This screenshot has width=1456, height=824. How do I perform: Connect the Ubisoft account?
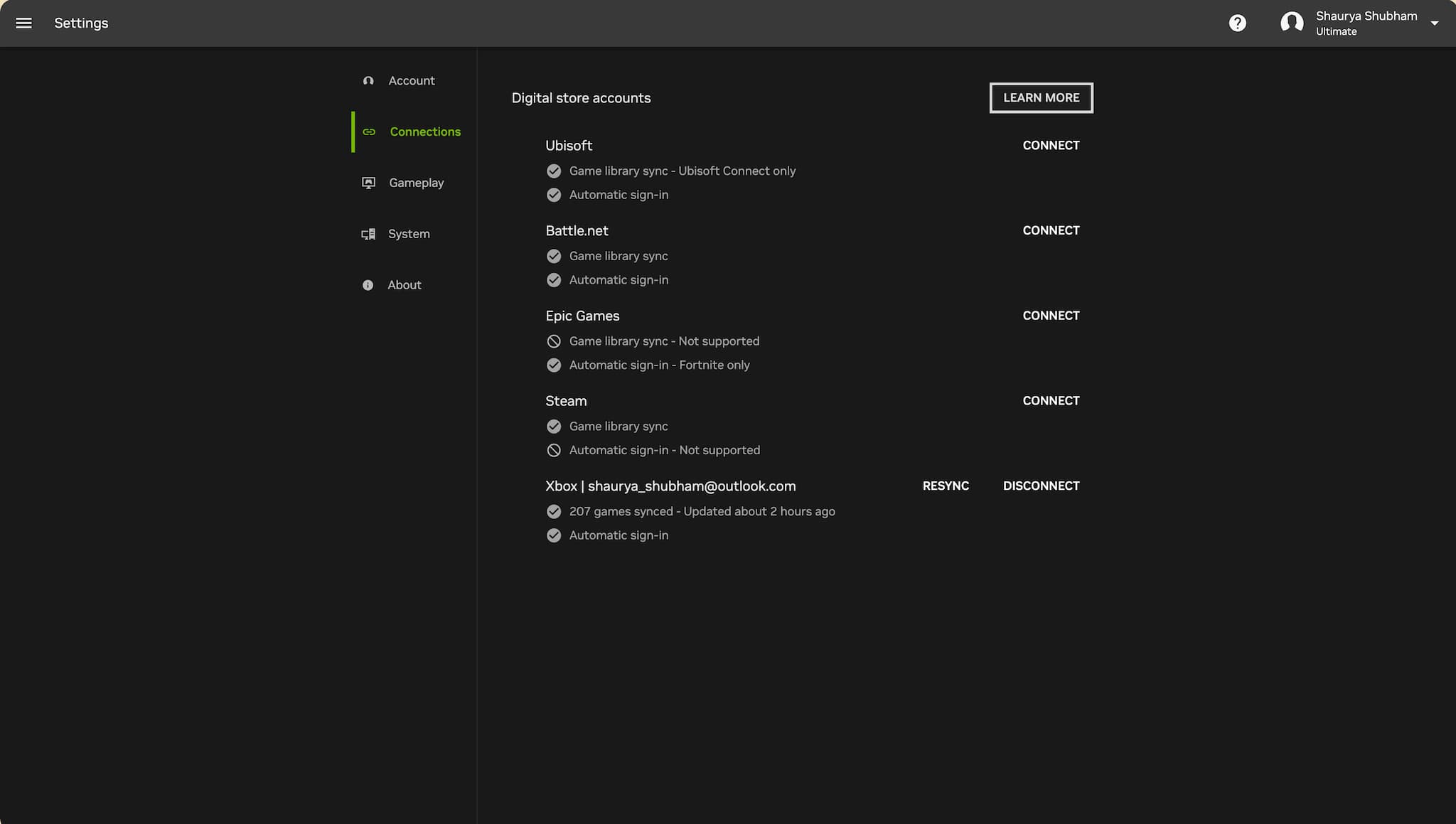click(x=1051, y=146)
